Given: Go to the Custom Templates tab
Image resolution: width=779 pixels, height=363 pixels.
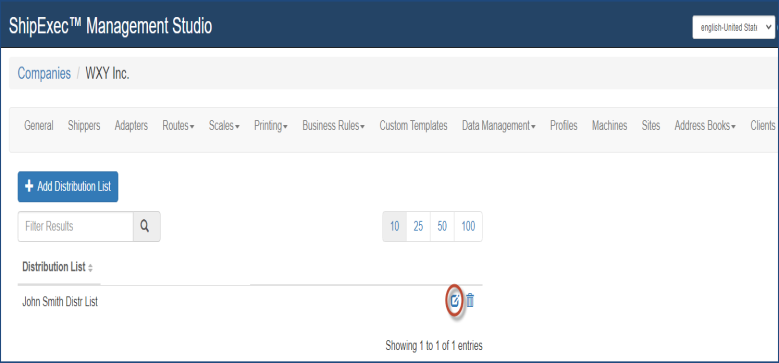Looking at the screenshot, I should pyautogui.click(x=413, y=126).
